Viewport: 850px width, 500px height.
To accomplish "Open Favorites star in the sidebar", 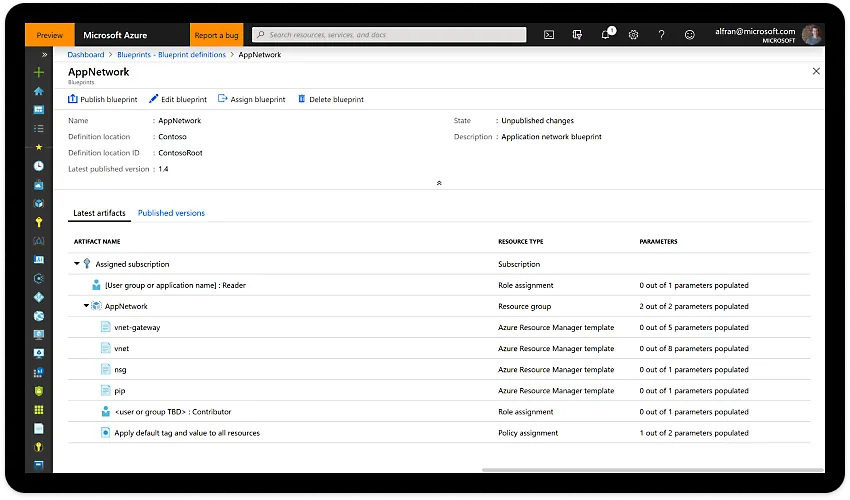I will [39, 147].
